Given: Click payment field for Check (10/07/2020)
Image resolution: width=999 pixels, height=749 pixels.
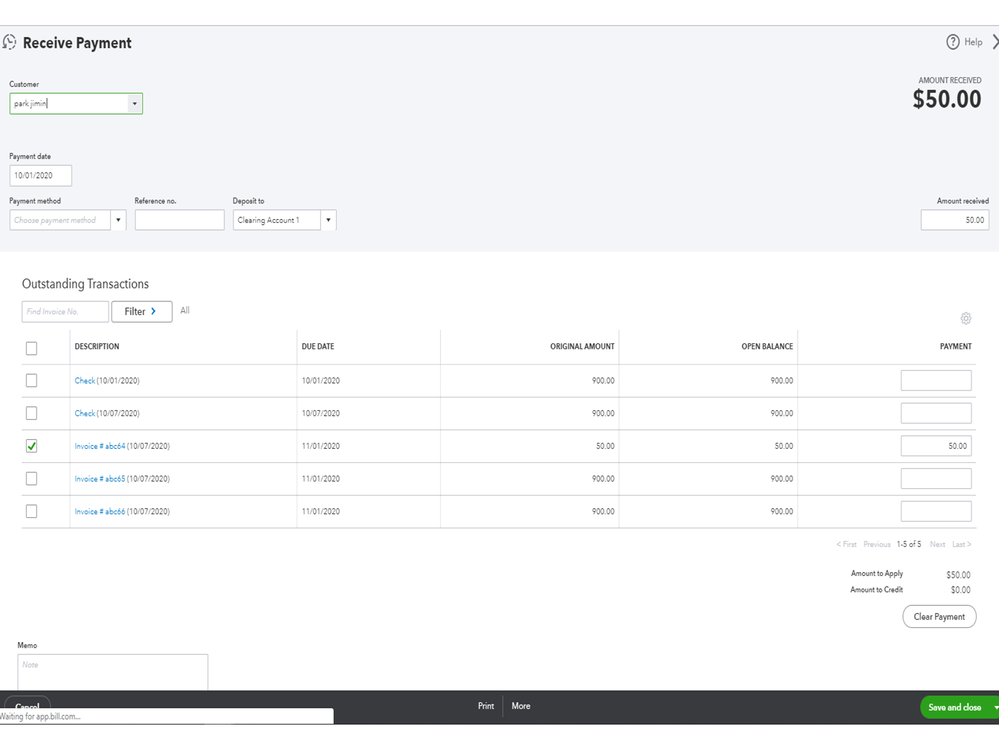Looking at the screenshot, I should point(936,413).
